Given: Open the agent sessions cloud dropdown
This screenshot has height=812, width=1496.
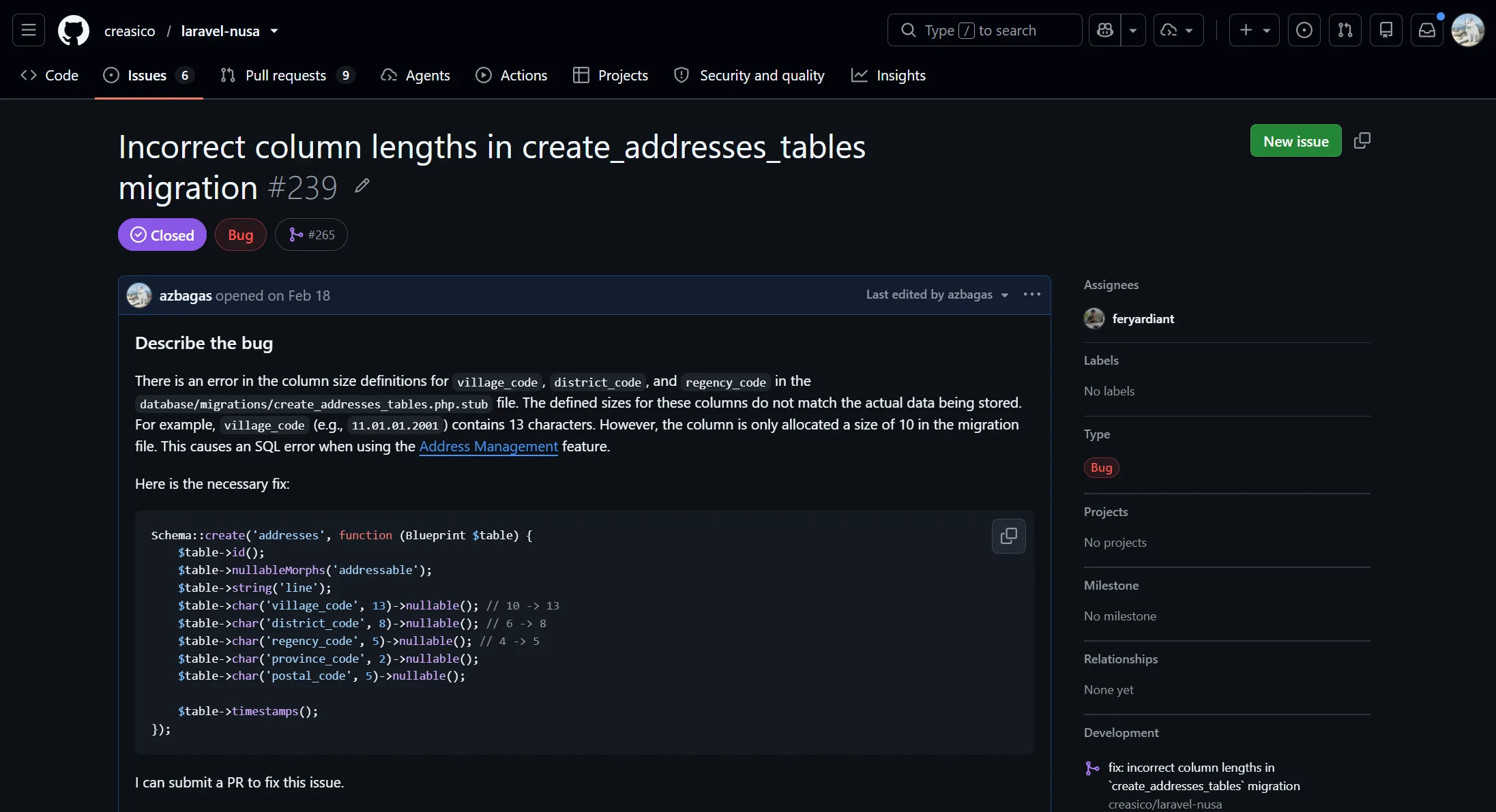Looking at the screenshot, I should [1178, 30].
